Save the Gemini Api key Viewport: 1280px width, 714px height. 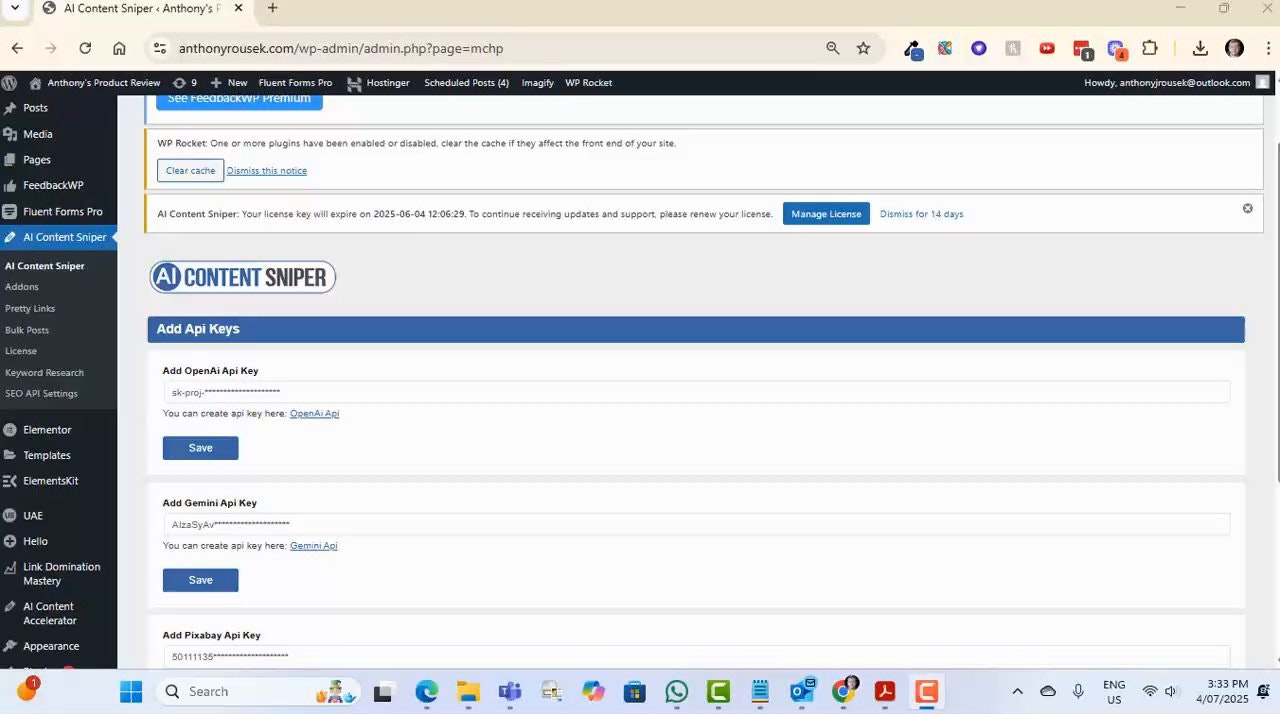tap(200, 580)
